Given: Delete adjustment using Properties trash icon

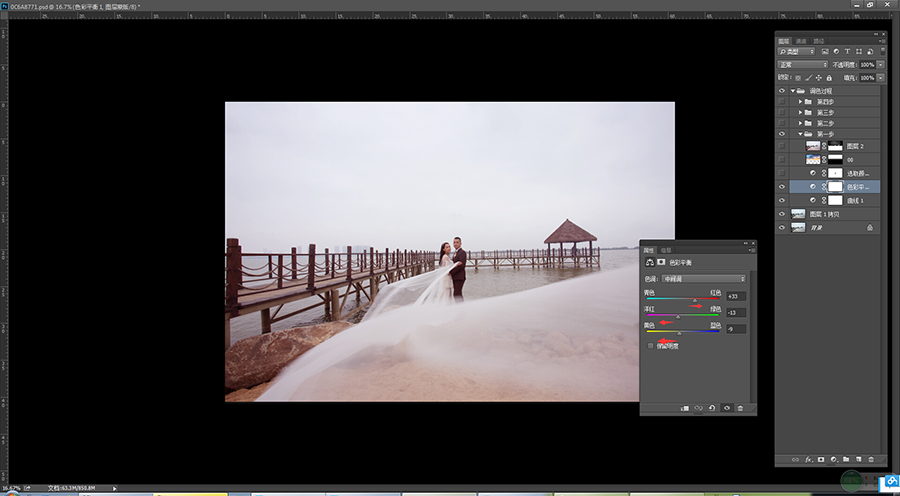Looking at the screenshot, I should click(x=740, y=408).
